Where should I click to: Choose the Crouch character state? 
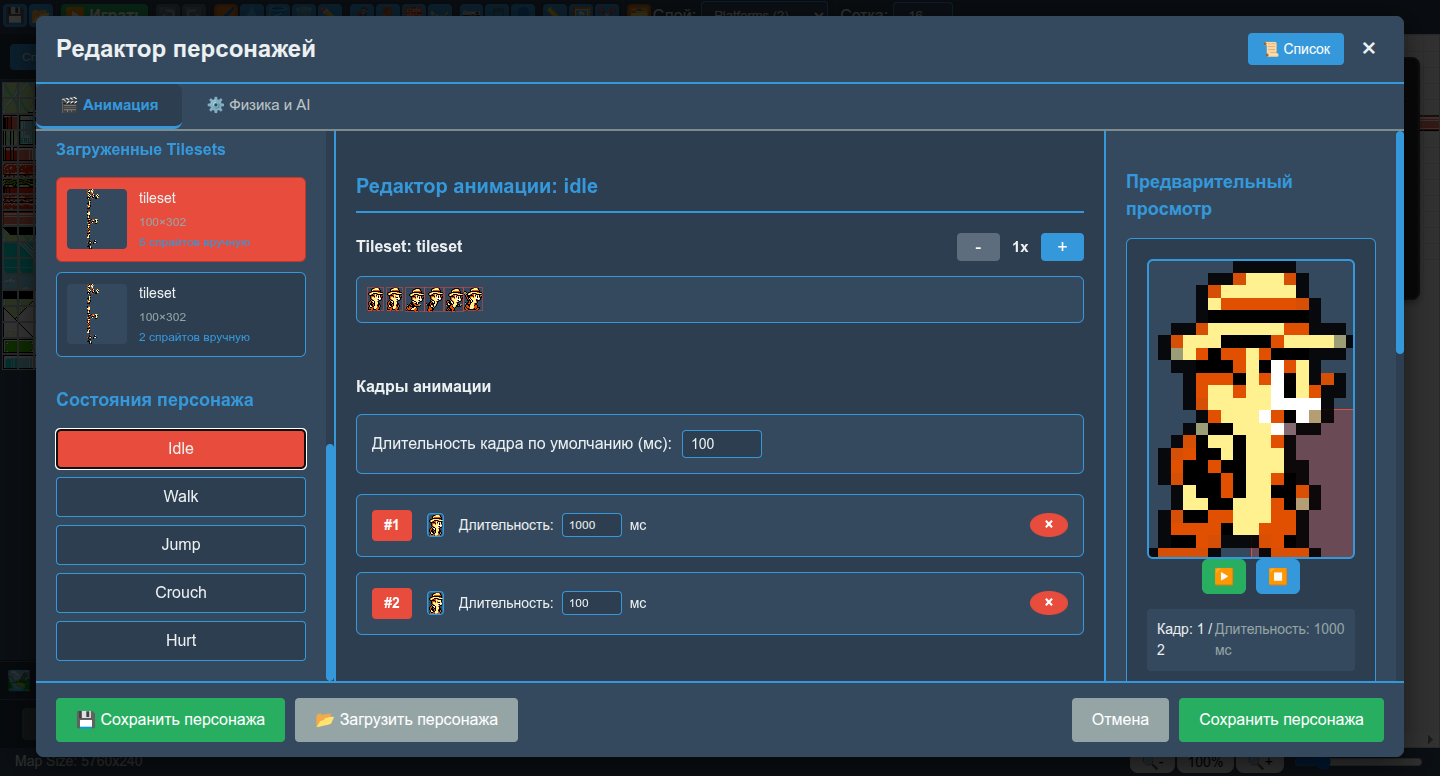181,593
